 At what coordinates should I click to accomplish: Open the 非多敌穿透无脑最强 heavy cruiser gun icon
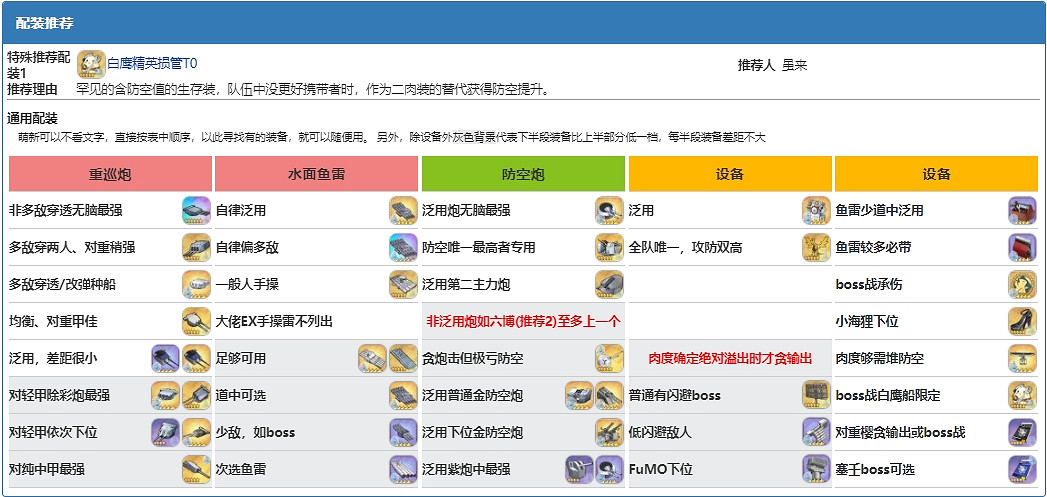click(196, 210)
